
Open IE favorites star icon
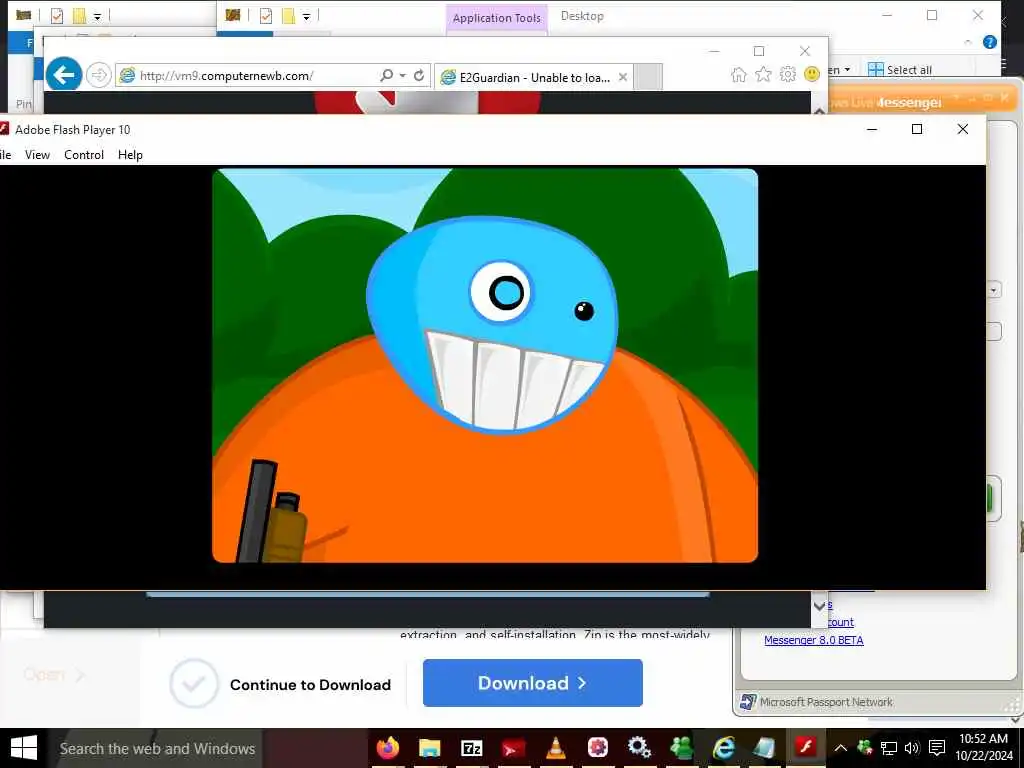pos(763,74)
